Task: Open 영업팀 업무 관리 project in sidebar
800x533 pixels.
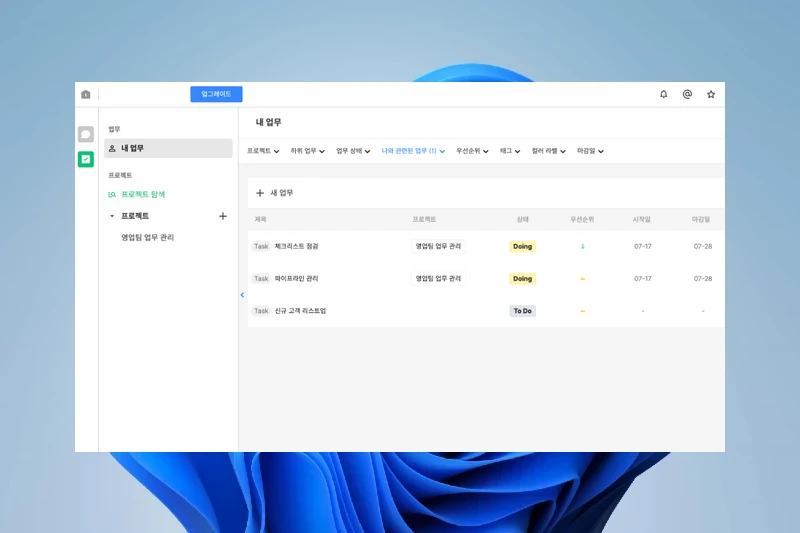Action: click(x=148, y=238)
